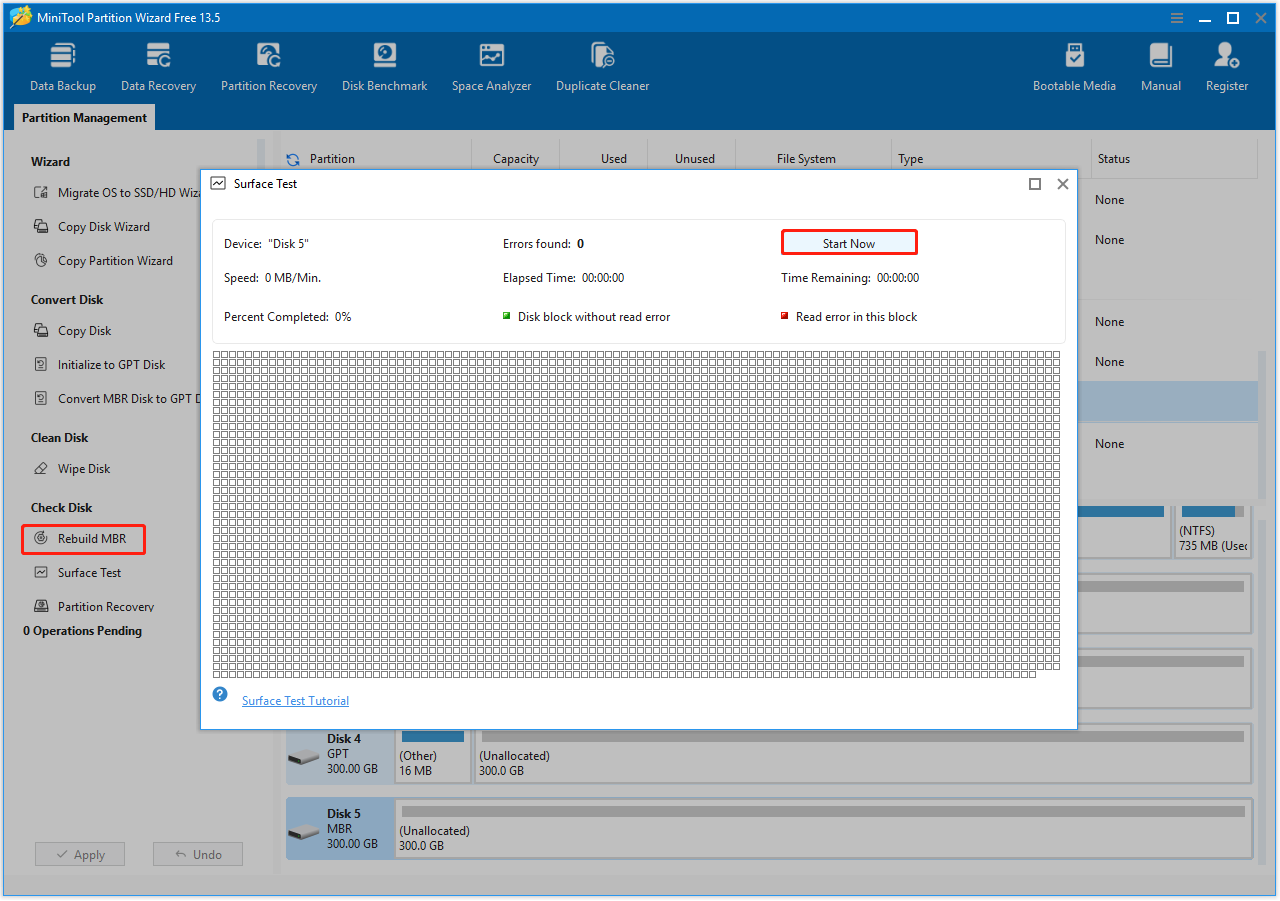1280x901 pixels.
Task: Click Start Now to begin the surface test
Action: [848, 242]
